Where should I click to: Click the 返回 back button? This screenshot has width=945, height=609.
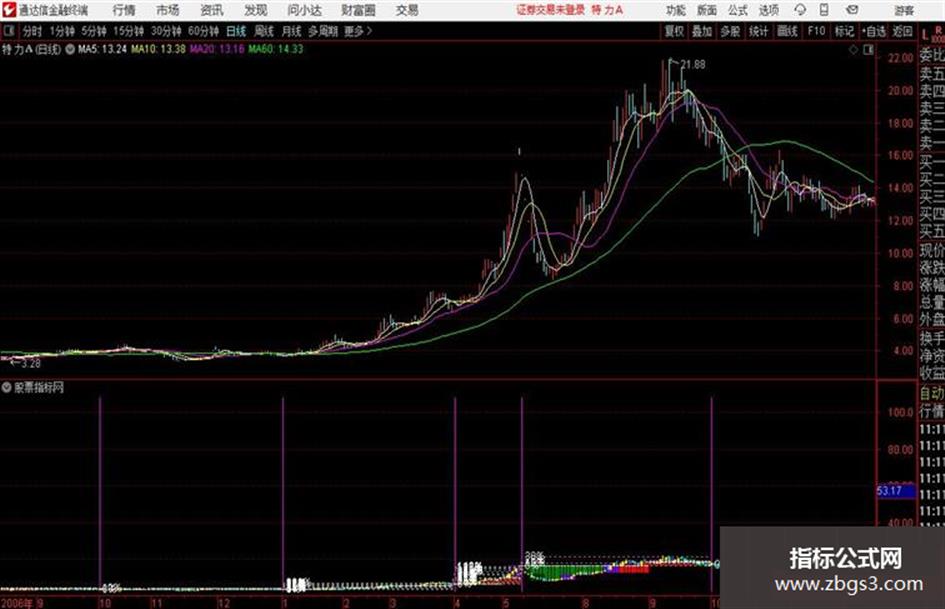point(902,31)
